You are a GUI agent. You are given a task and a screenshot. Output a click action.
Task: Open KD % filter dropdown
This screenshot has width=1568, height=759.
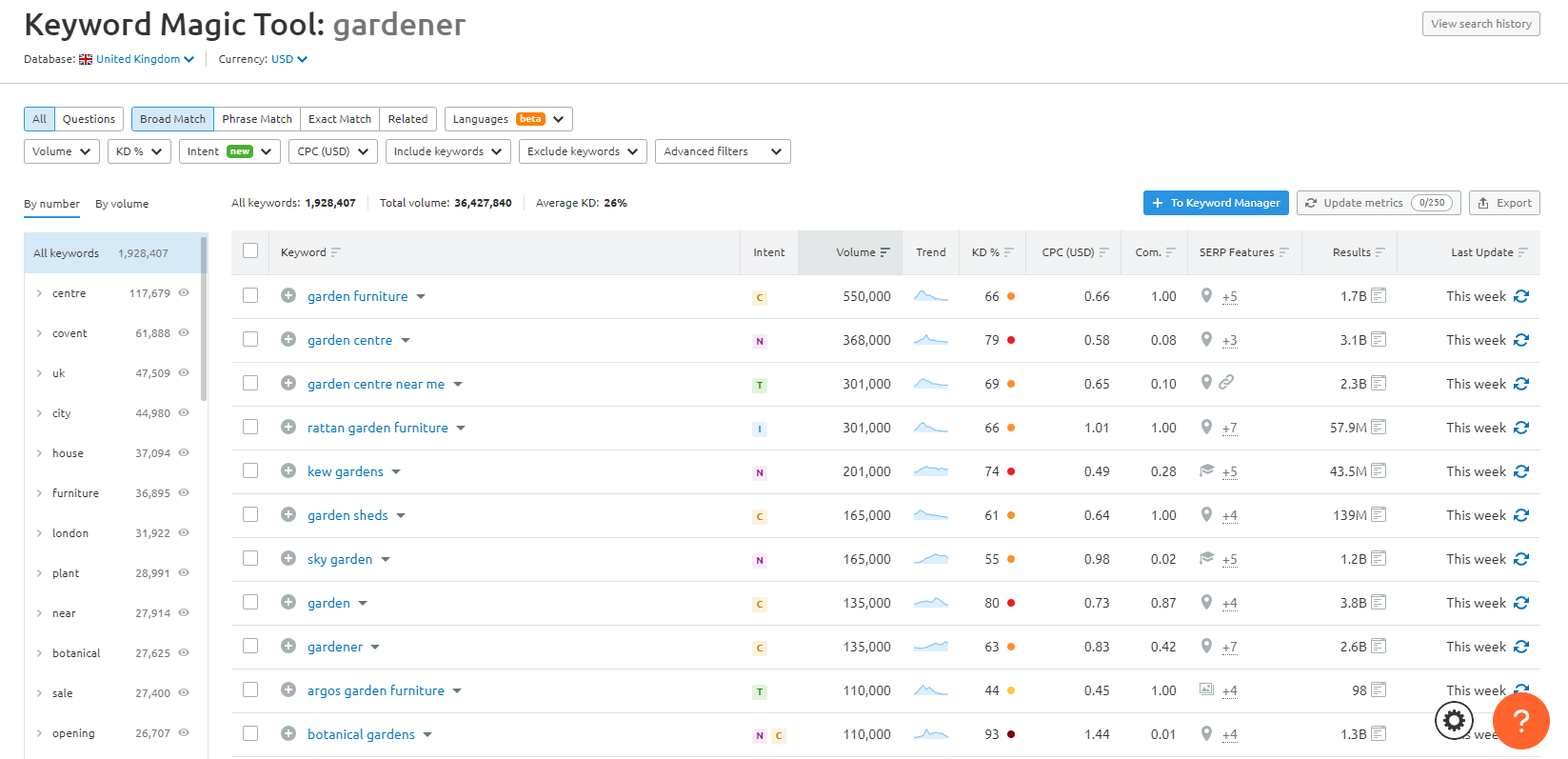[x=139, y=151]
